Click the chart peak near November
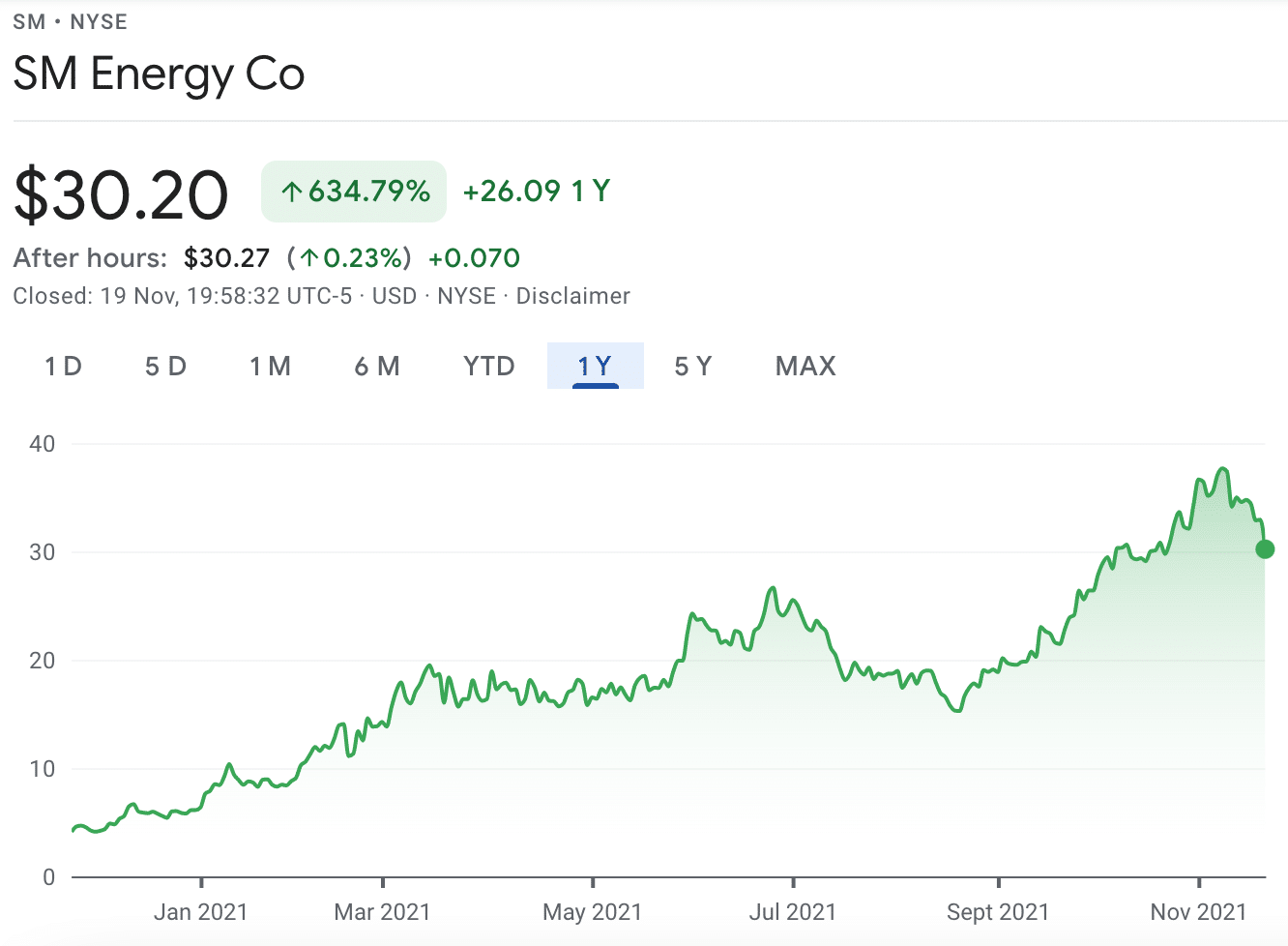The height and width of the screenshot is (946, 1288). tap(1221, 468)
